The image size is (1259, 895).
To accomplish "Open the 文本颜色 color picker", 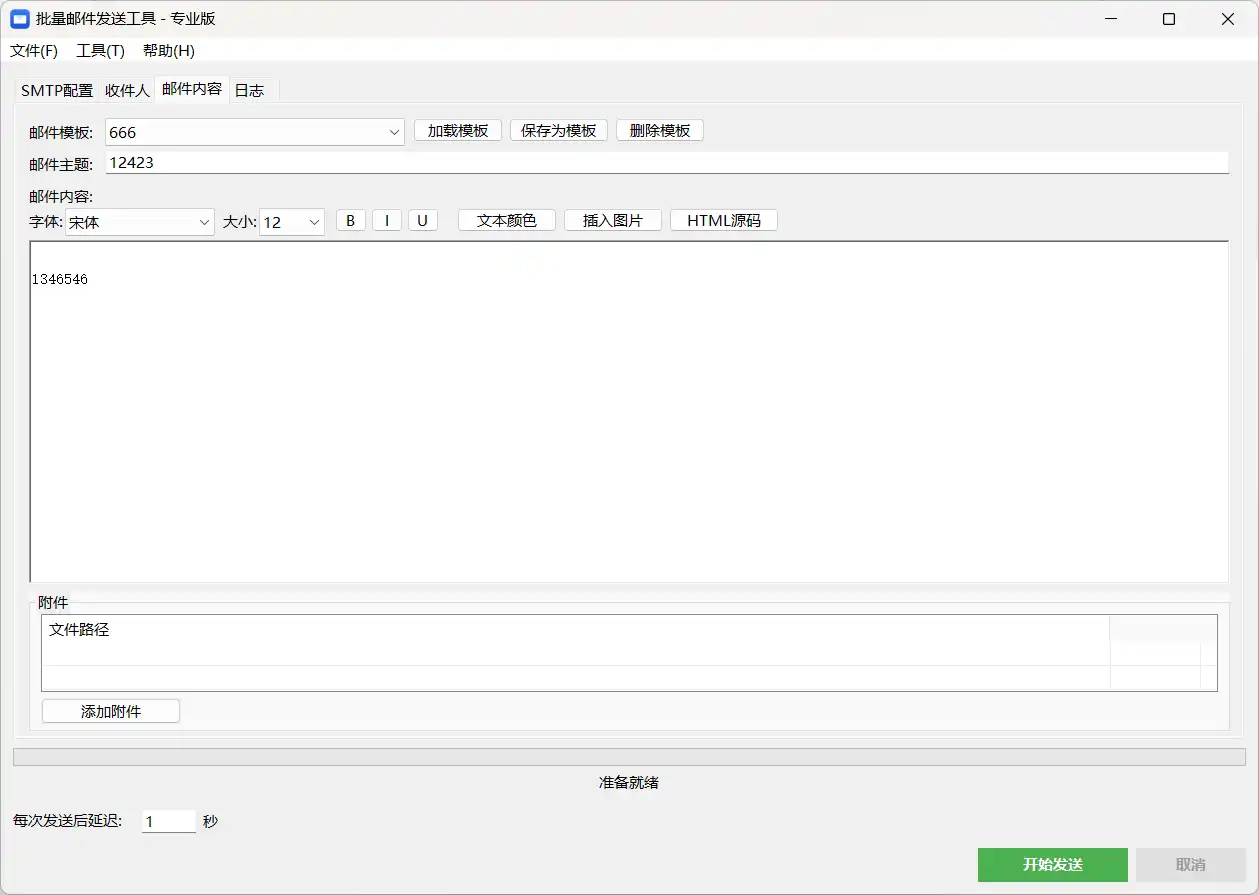I will [x=507, y=220].
